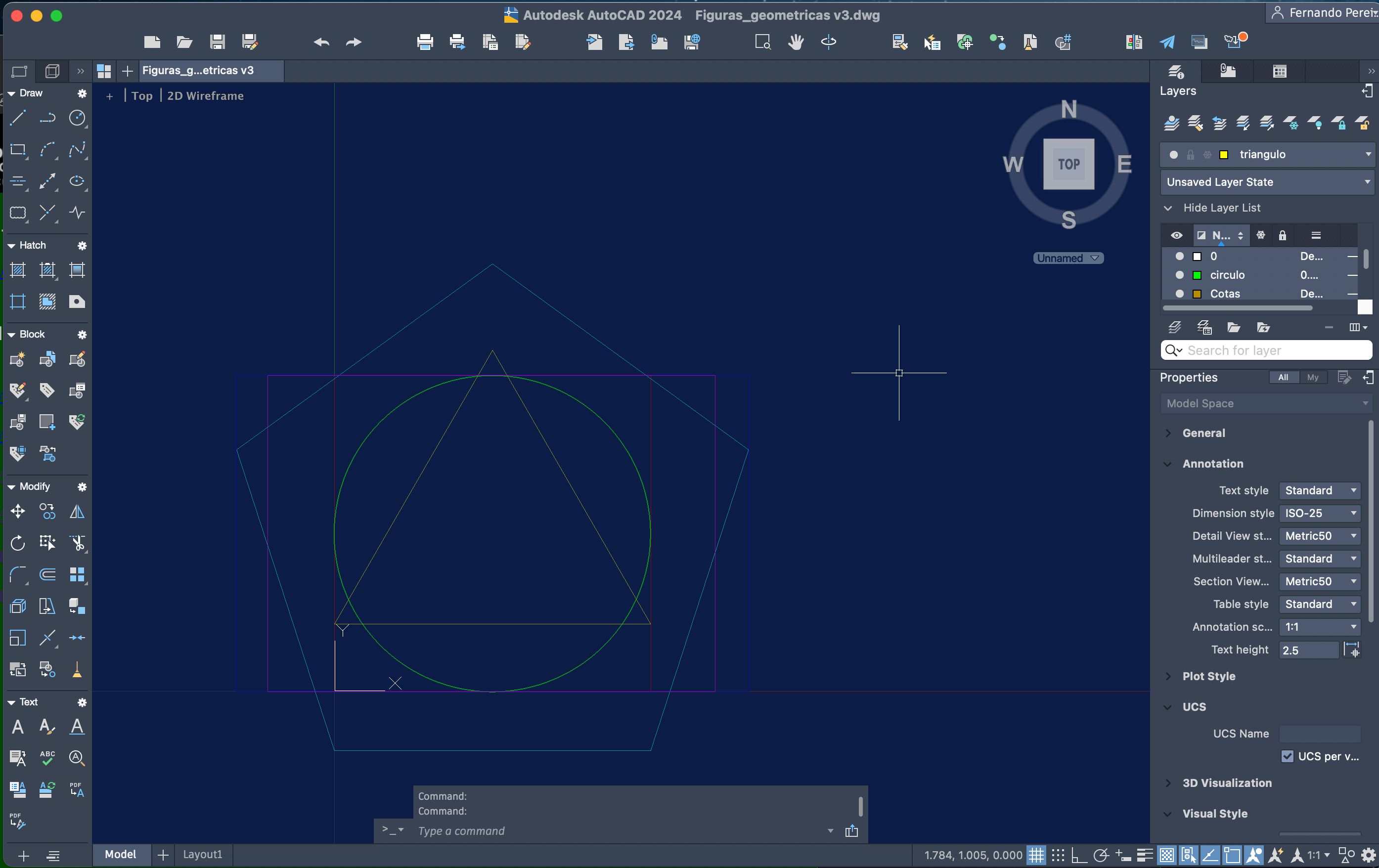Viewport: 1379px width, 868px height.
Task: Click the Save drawing icon
Action: pos(217,42)
